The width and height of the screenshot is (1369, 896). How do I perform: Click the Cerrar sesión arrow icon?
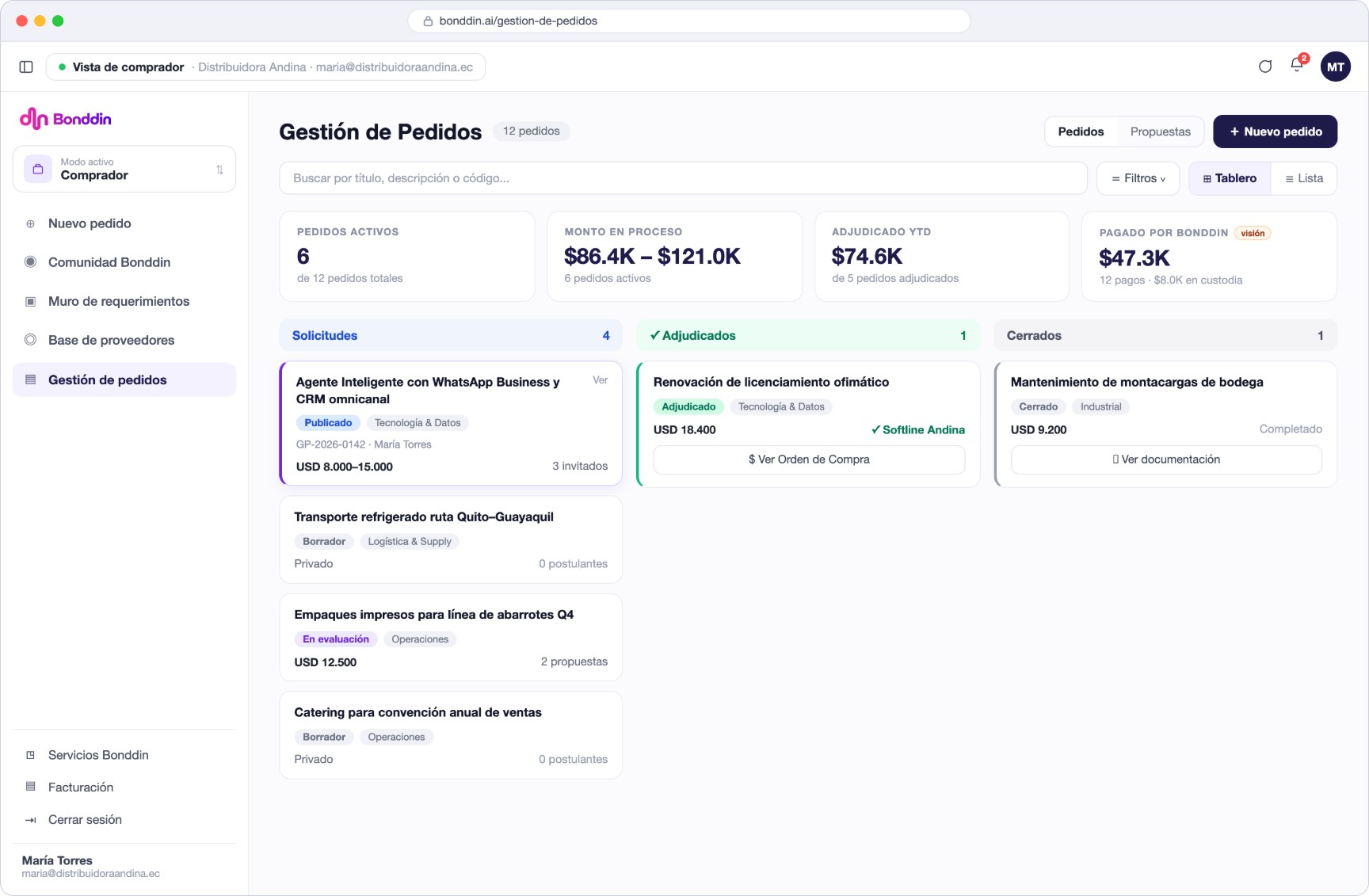[30, 820]
